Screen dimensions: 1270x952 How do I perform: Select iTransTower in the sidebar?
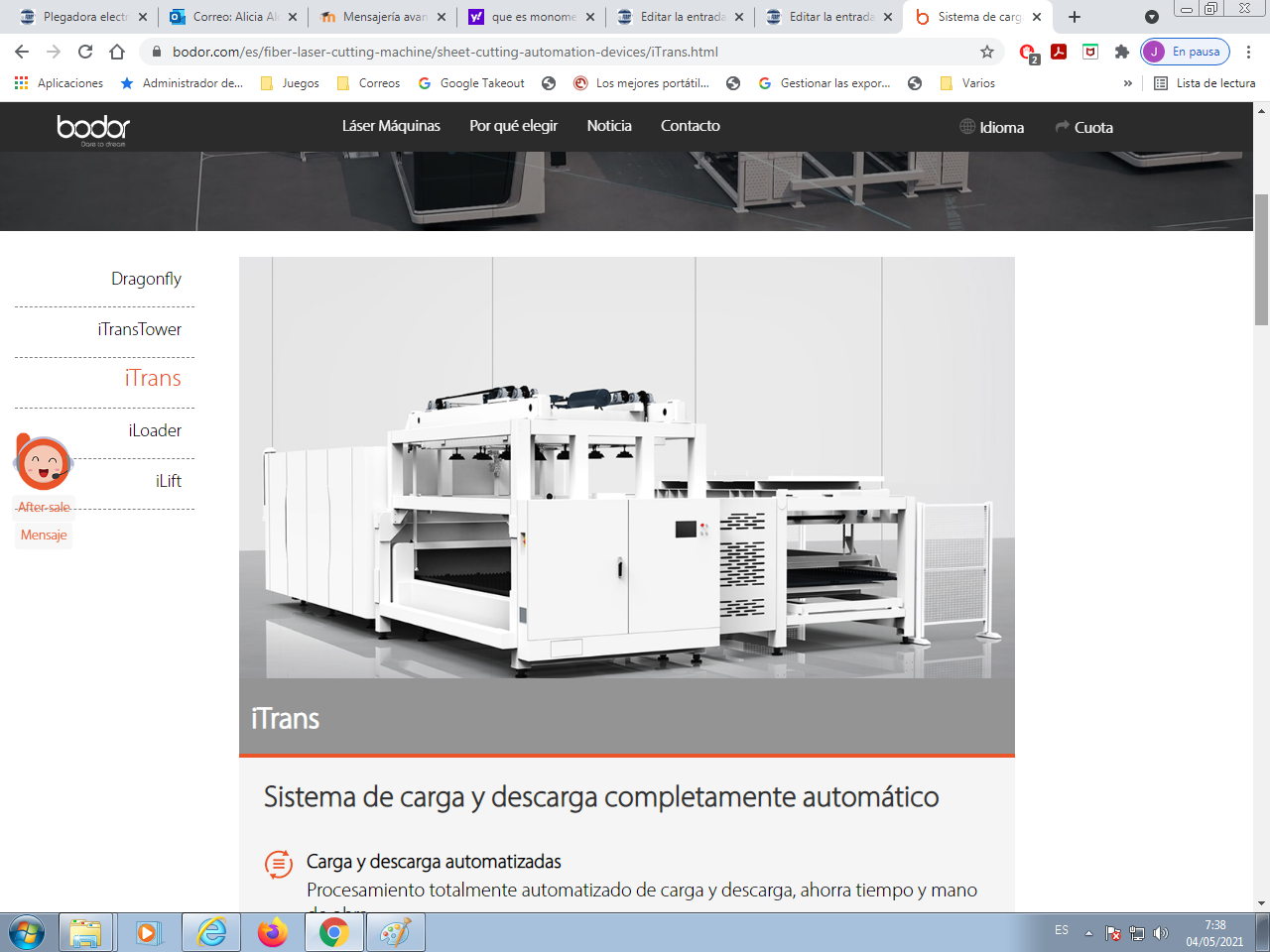(140, 329)
